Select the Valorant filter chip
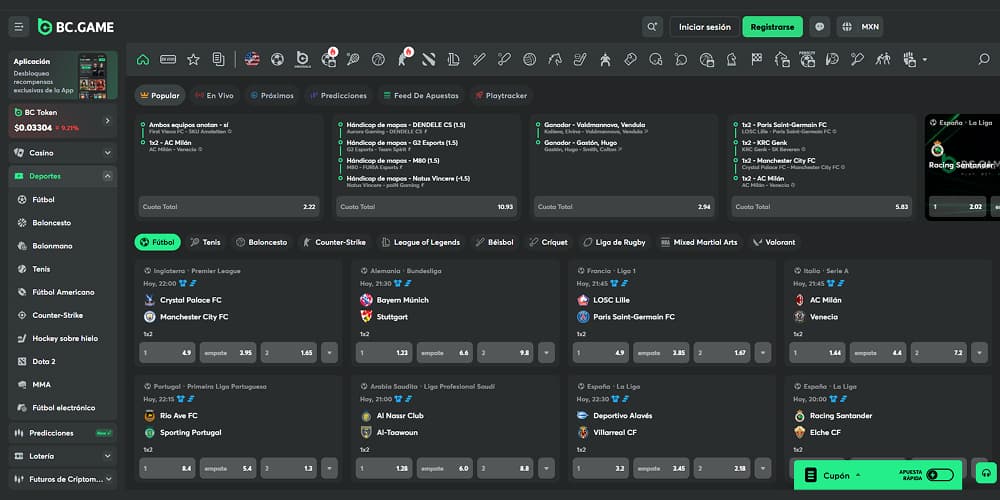This screenshot has height=500, width=1000. [x=775, y=242]
